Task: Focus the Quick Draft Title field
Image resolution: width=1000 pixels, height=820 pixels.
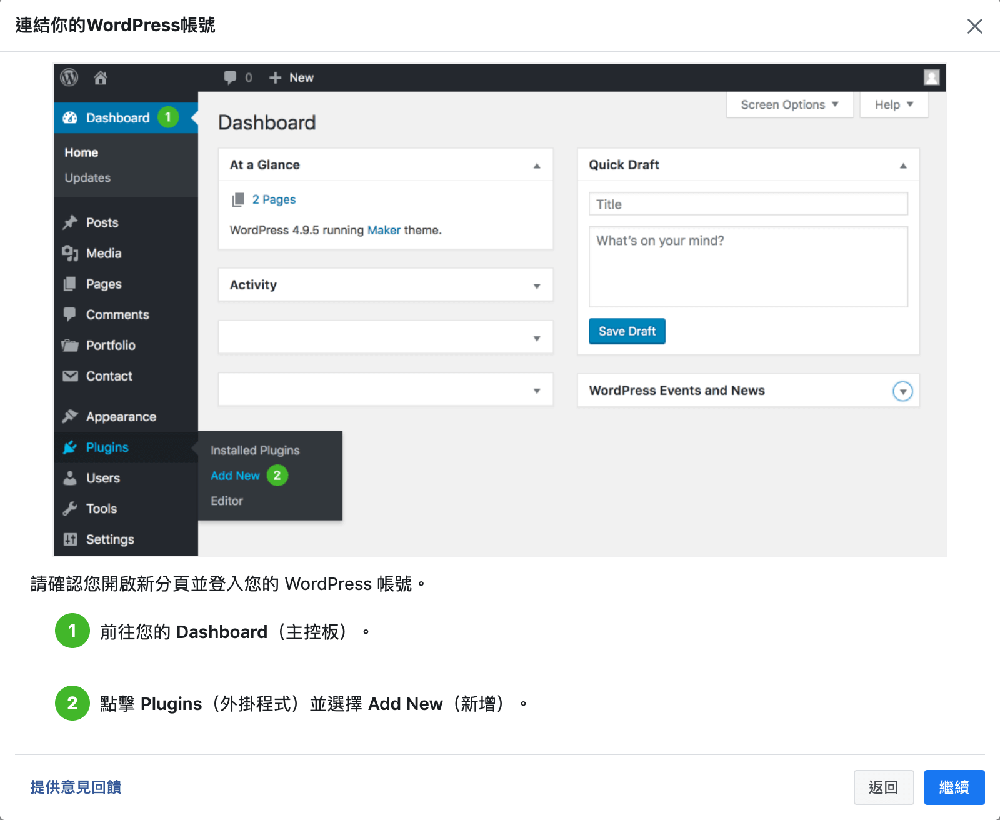Action: (748, 204)
